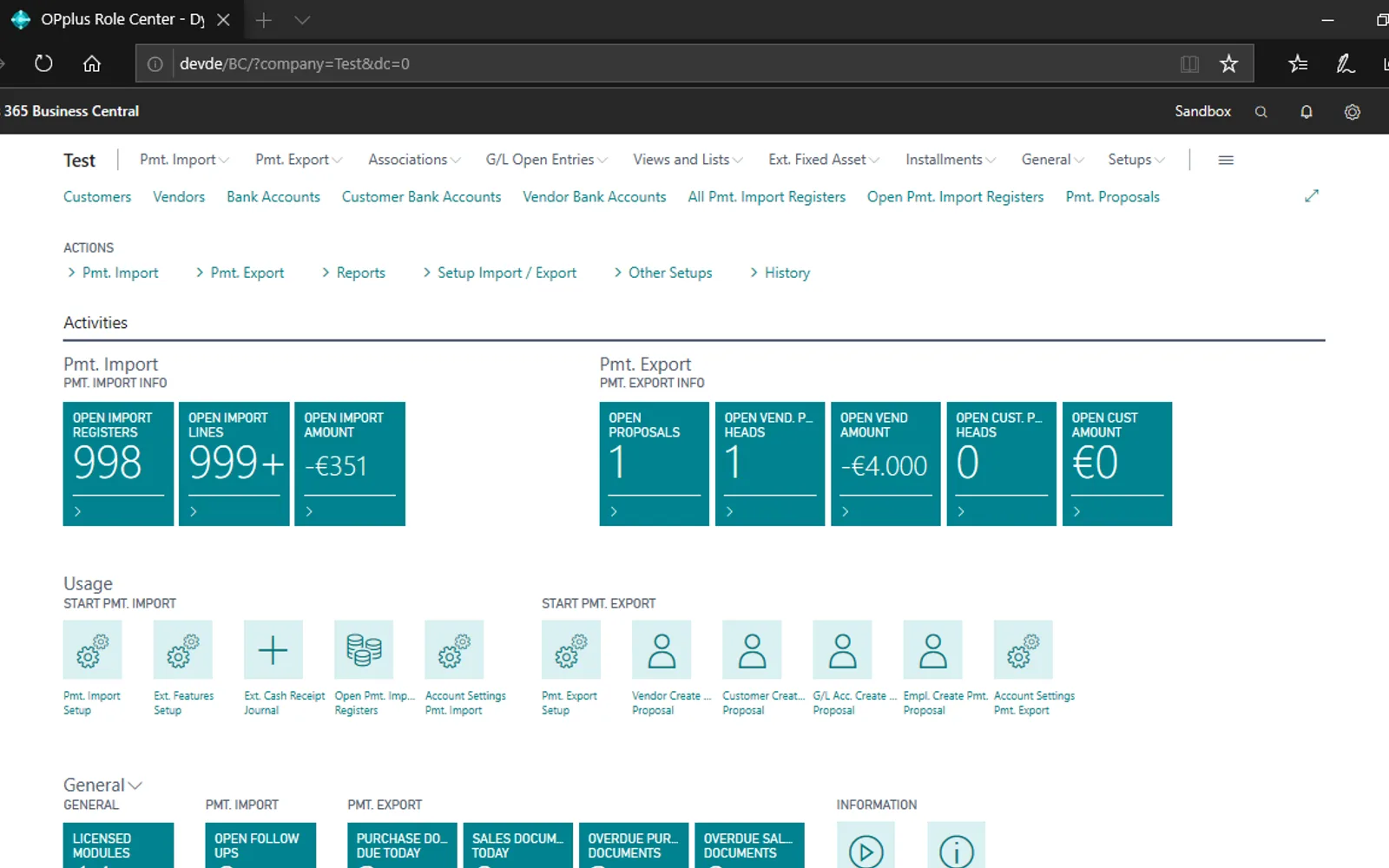Open Pmt. Export Setup gears icon
1389x868 pixels.
click(x=571, y=649)
